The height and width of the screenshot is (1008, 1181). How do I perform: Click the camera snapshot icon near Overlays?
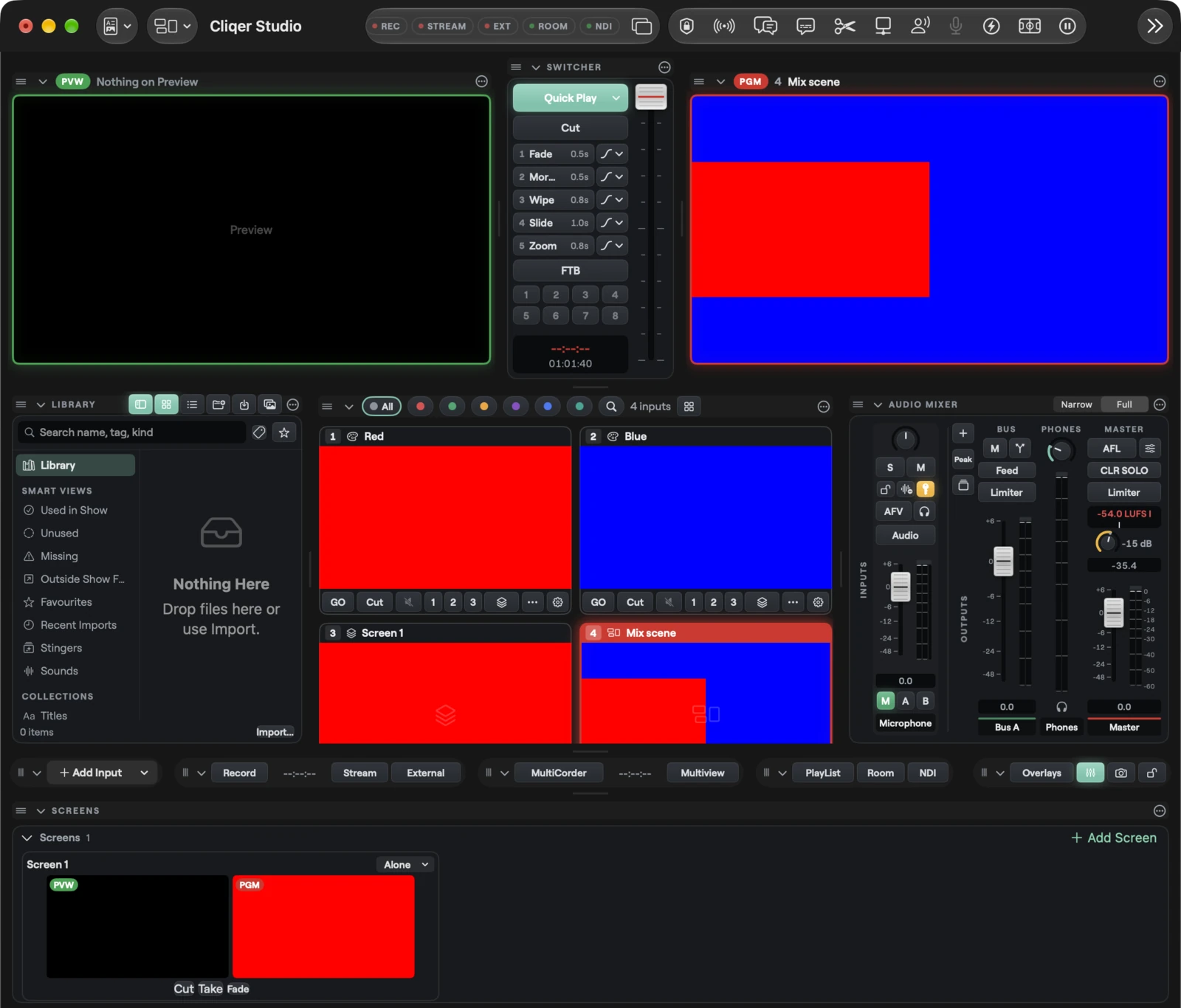tap(1121, 773)
